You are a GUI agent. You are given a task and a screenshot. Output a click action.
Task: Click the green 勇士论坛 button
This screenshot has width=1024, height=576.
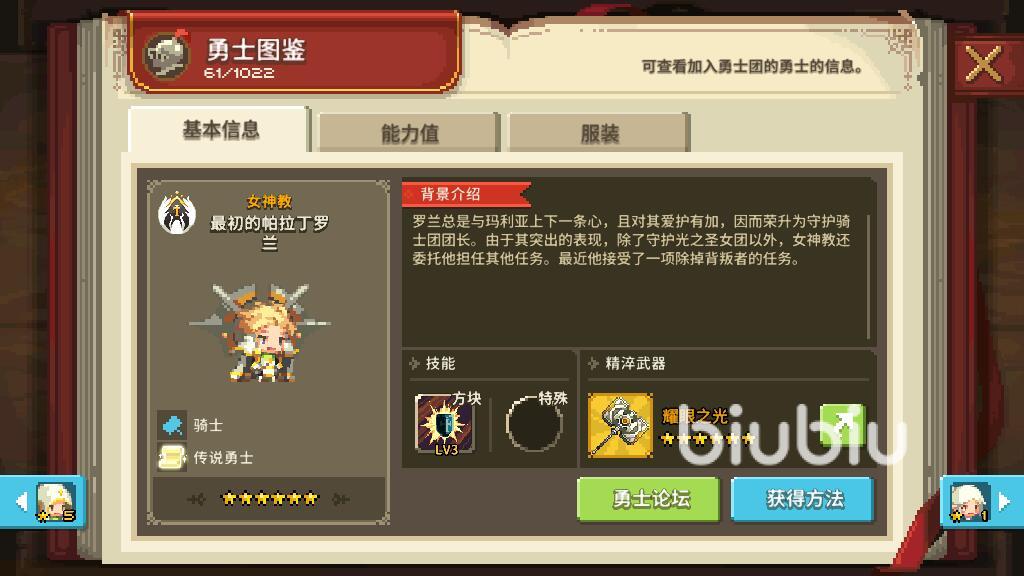pos(648,500)
